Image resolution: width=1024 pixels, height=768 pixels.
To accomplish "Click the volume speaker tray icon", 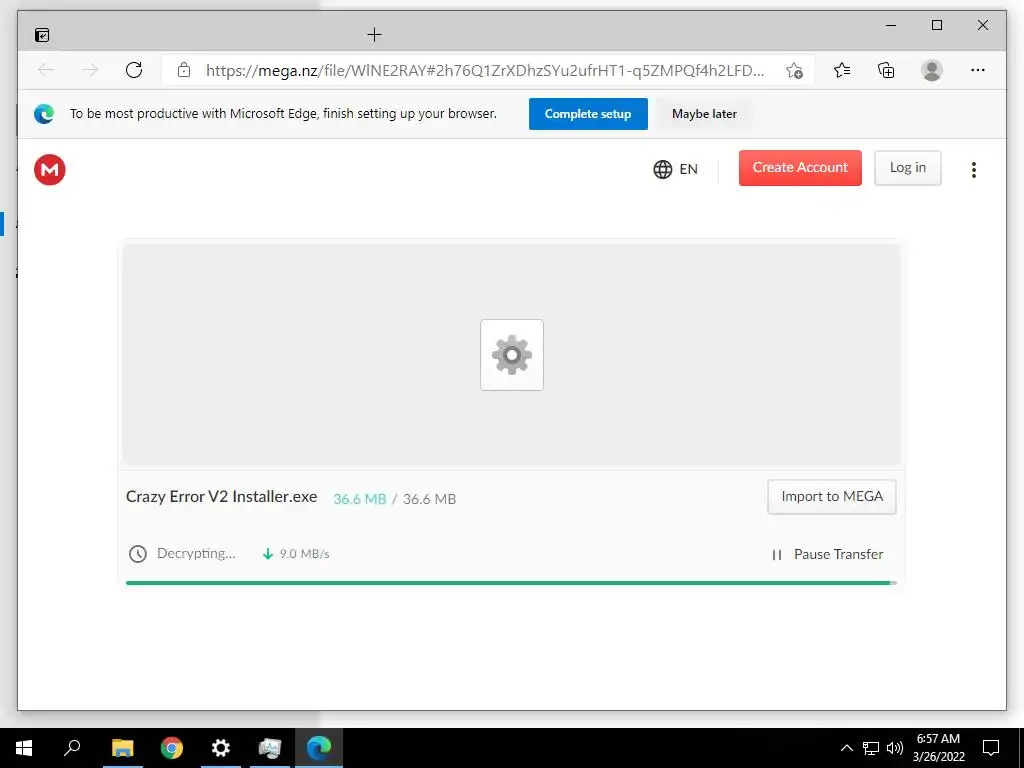I will click(x=895, y=748).
